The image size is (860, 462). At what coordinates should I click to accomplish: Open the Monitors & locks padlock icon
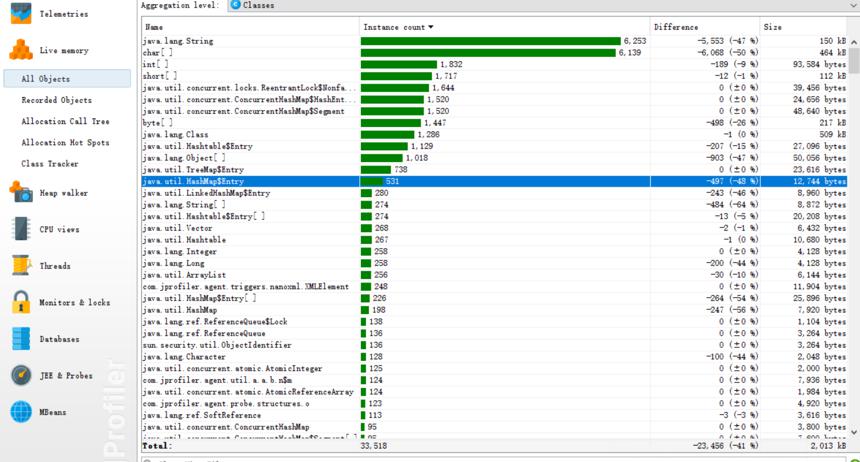[x=21, y=302]
